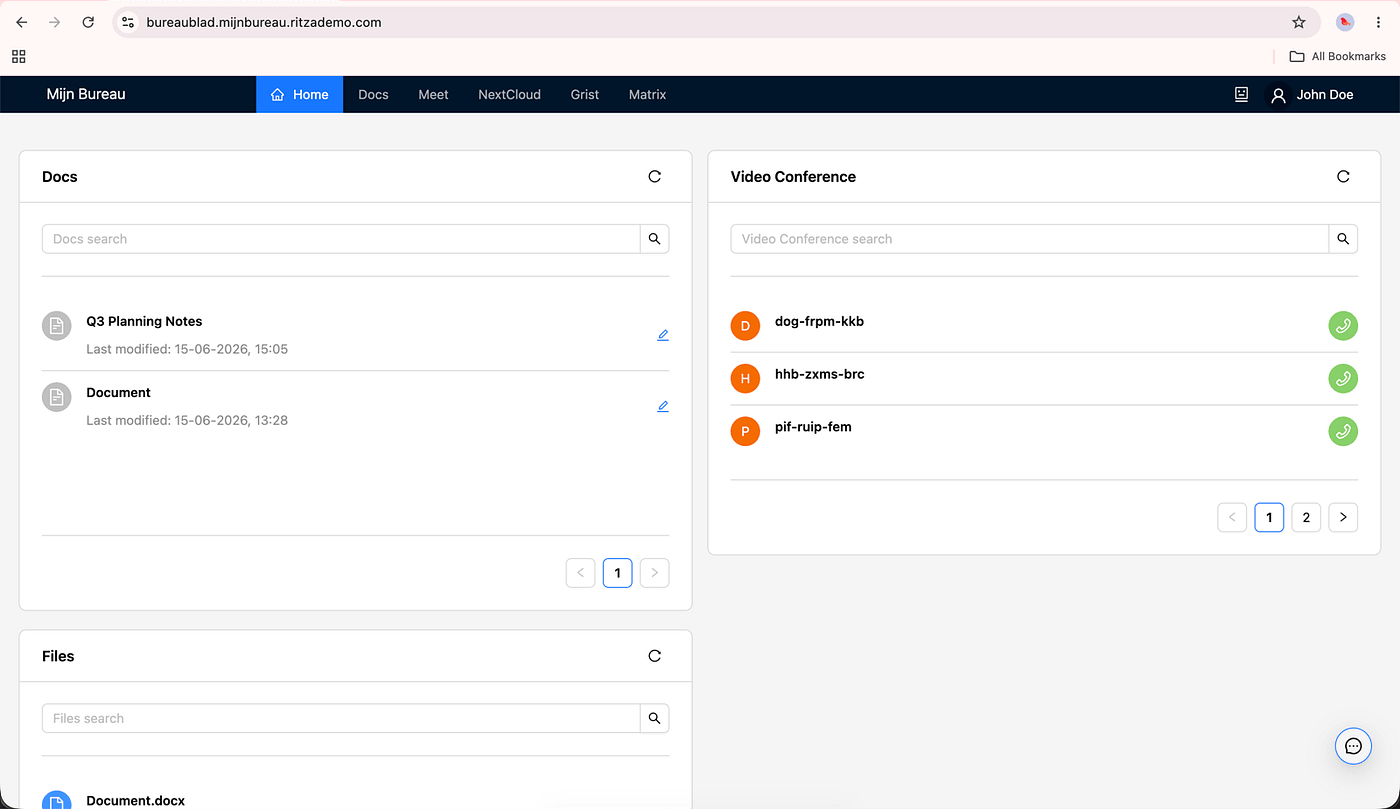Open the Meet tab
This screenshot has height=809, width=1400.
click(433, 94)
